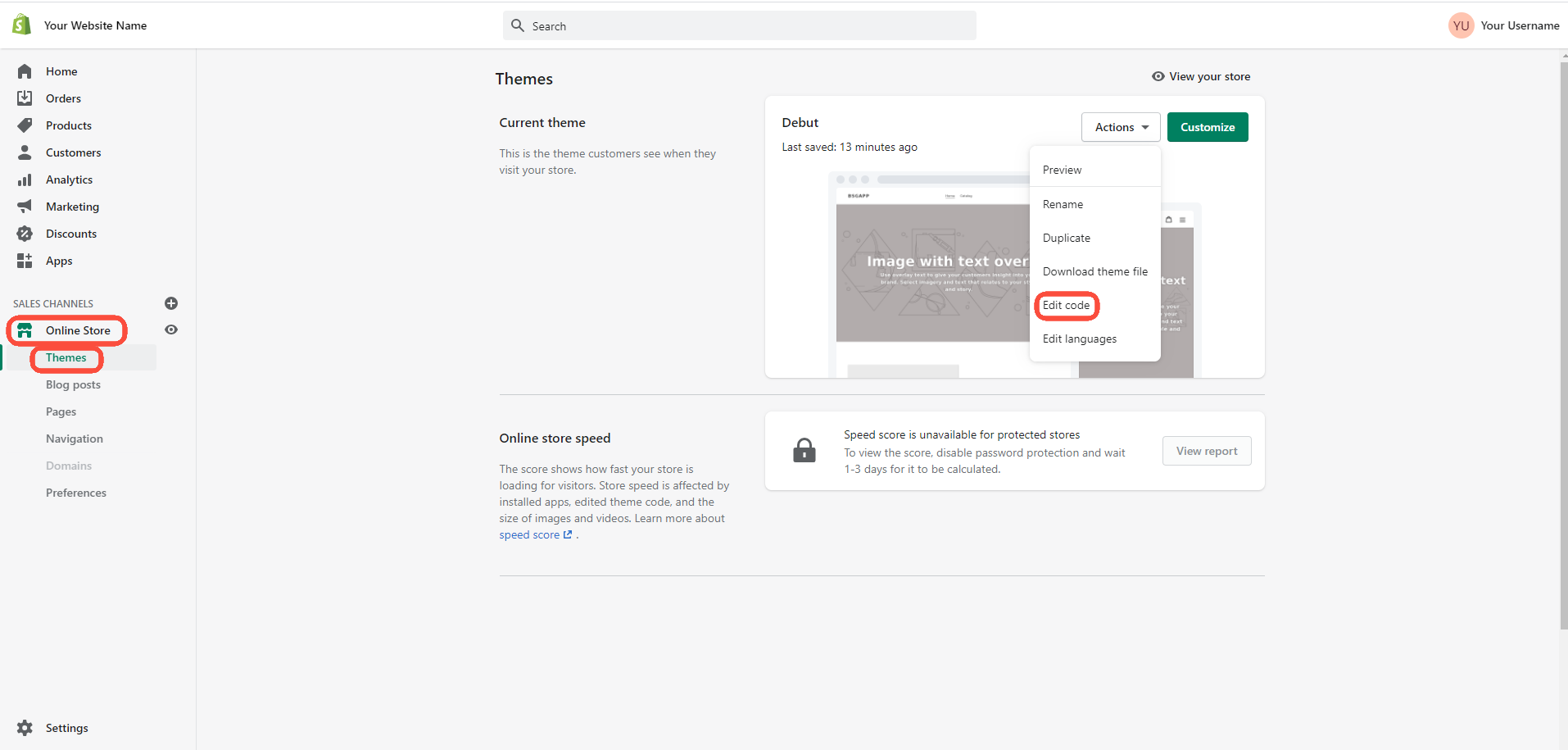Add a sales channel with plus icon
Screen dimensions: 1568x750
click(x=171, y=303)
